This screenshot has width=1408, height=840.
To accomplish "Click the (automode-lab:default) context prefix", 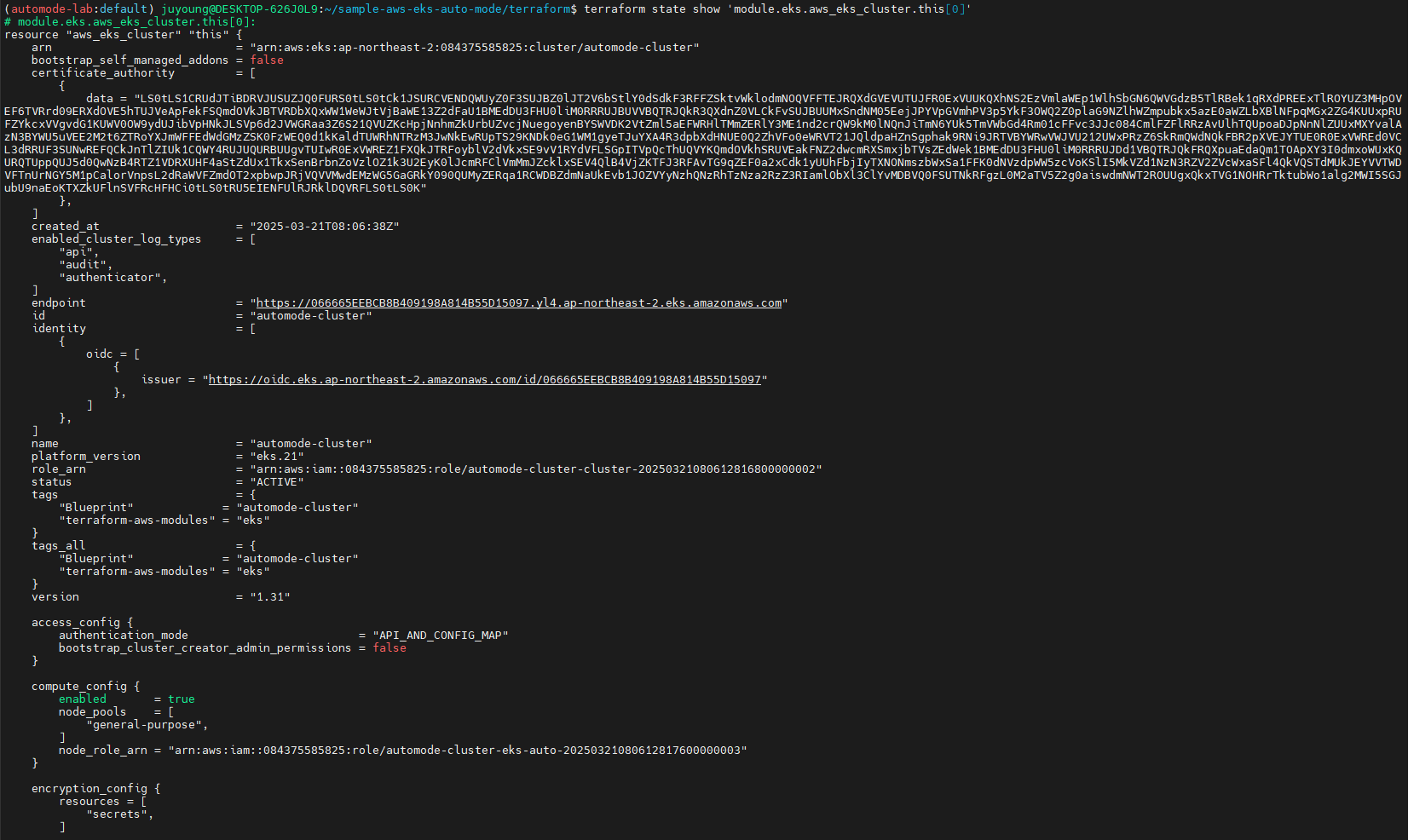I will tap(79, 9).
